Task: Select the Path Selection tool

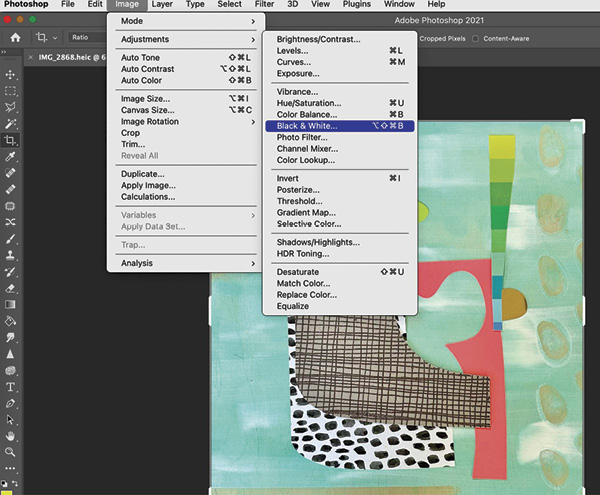Action: pos(10,420)
